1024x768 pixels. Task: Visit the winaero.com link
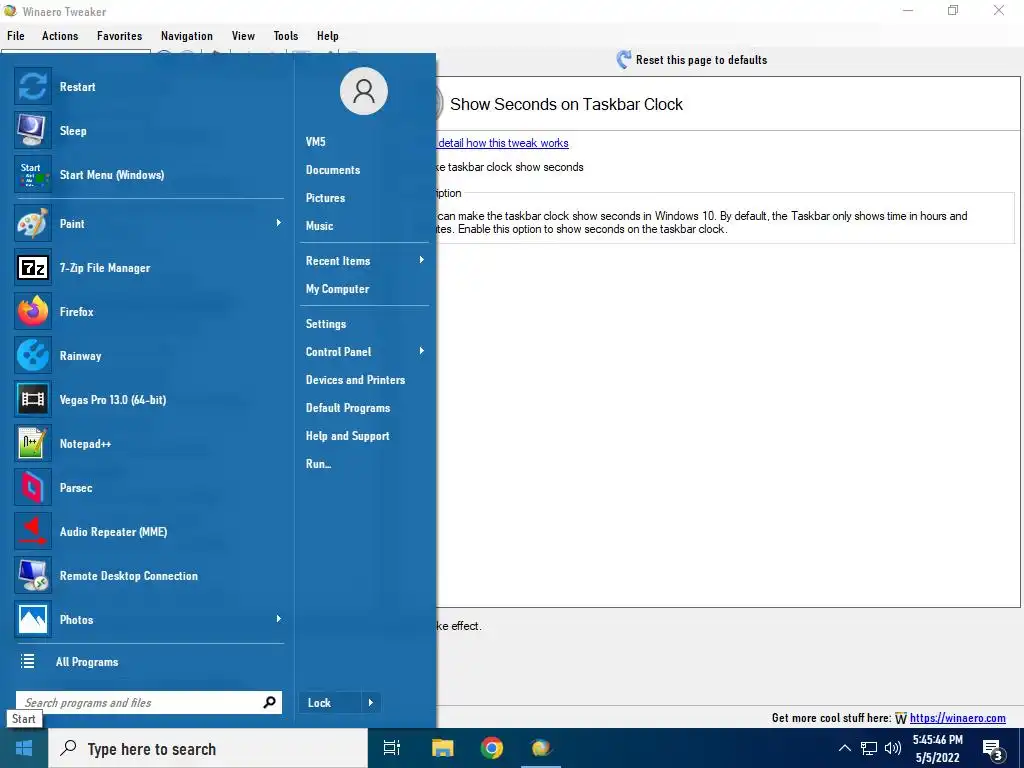point(957,718)
